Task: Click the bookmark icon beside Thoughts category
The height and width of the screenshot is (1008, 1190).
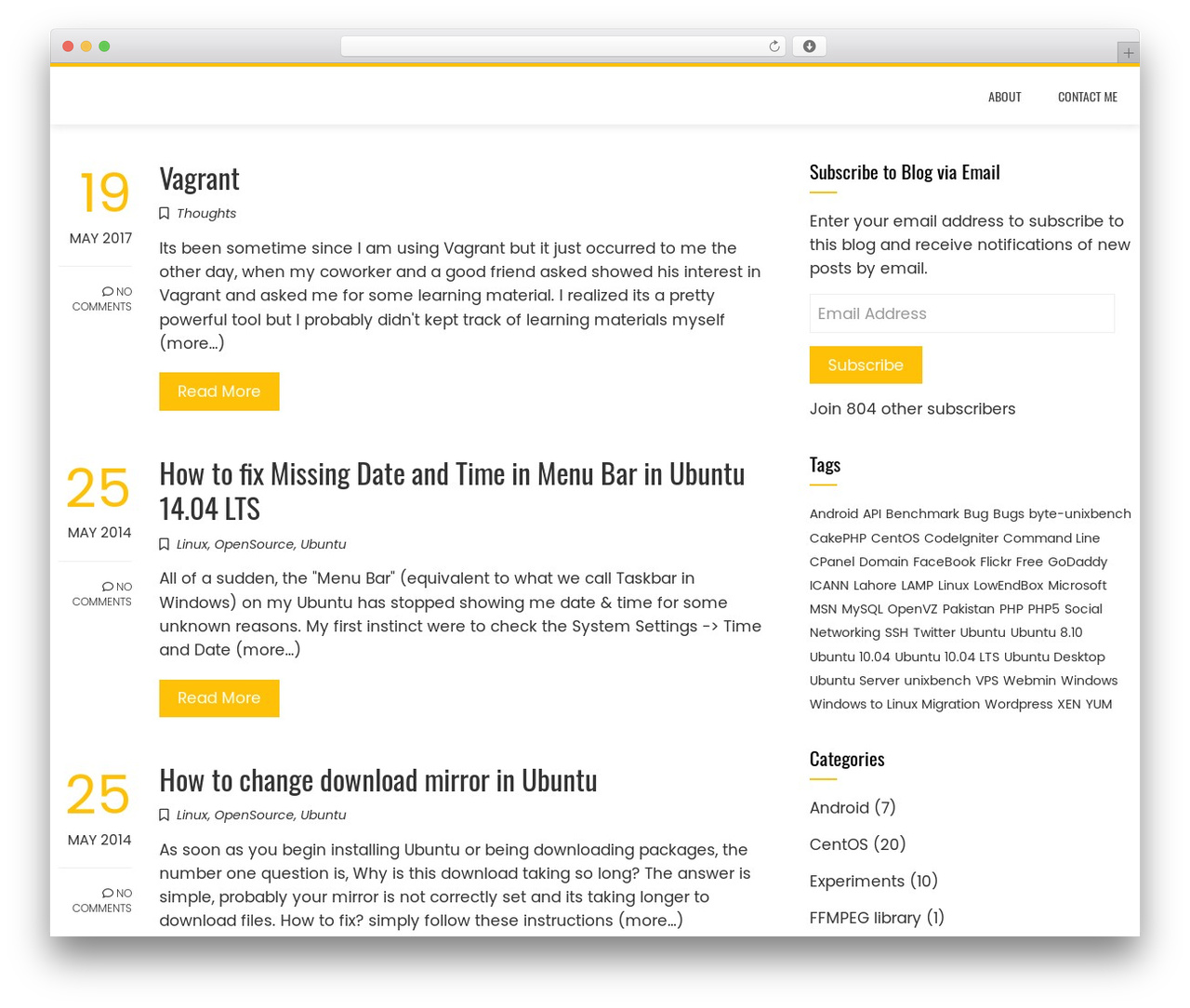Action: point(164,214)
